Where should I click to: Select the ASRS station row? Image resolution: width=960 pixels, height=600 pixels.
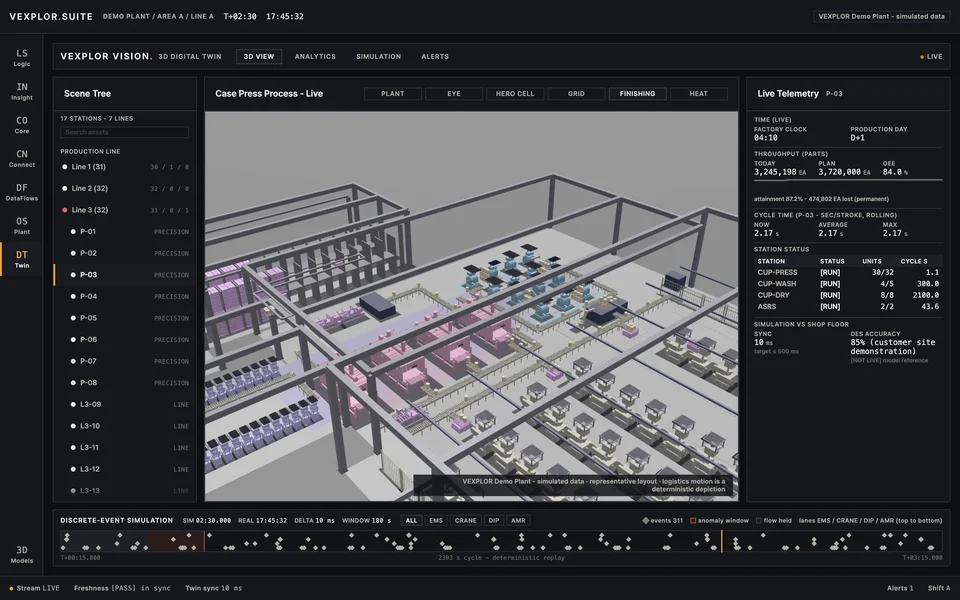point(848,306)
